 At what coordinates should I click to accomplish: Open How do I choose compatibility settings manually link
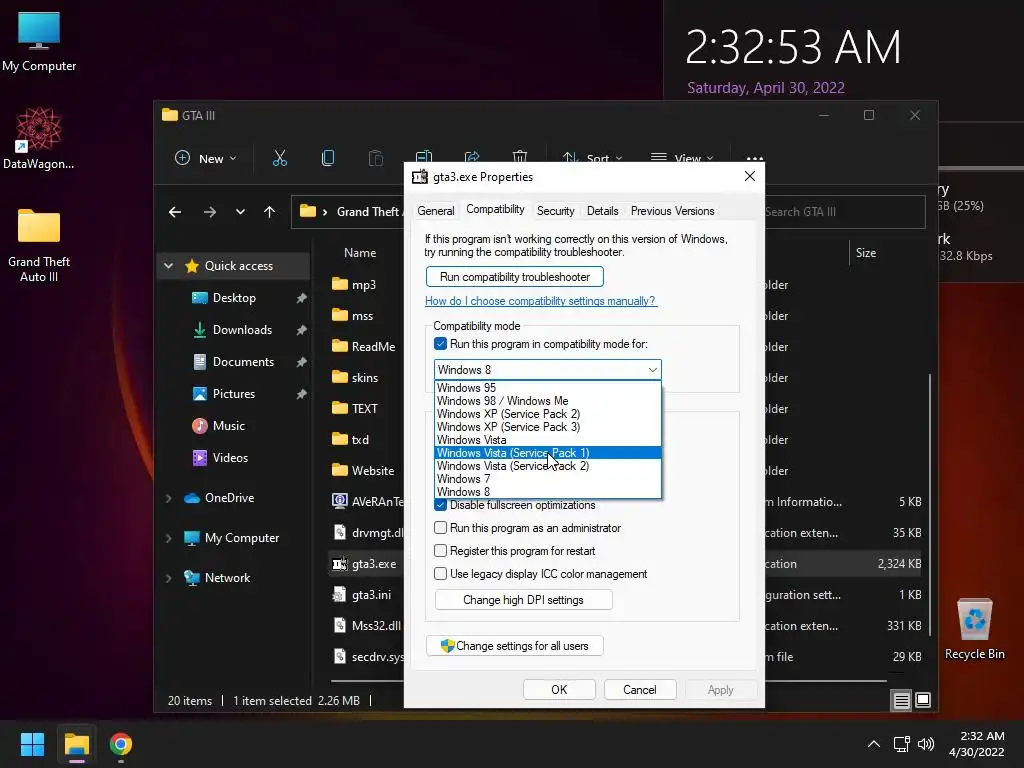pos(541,301)
